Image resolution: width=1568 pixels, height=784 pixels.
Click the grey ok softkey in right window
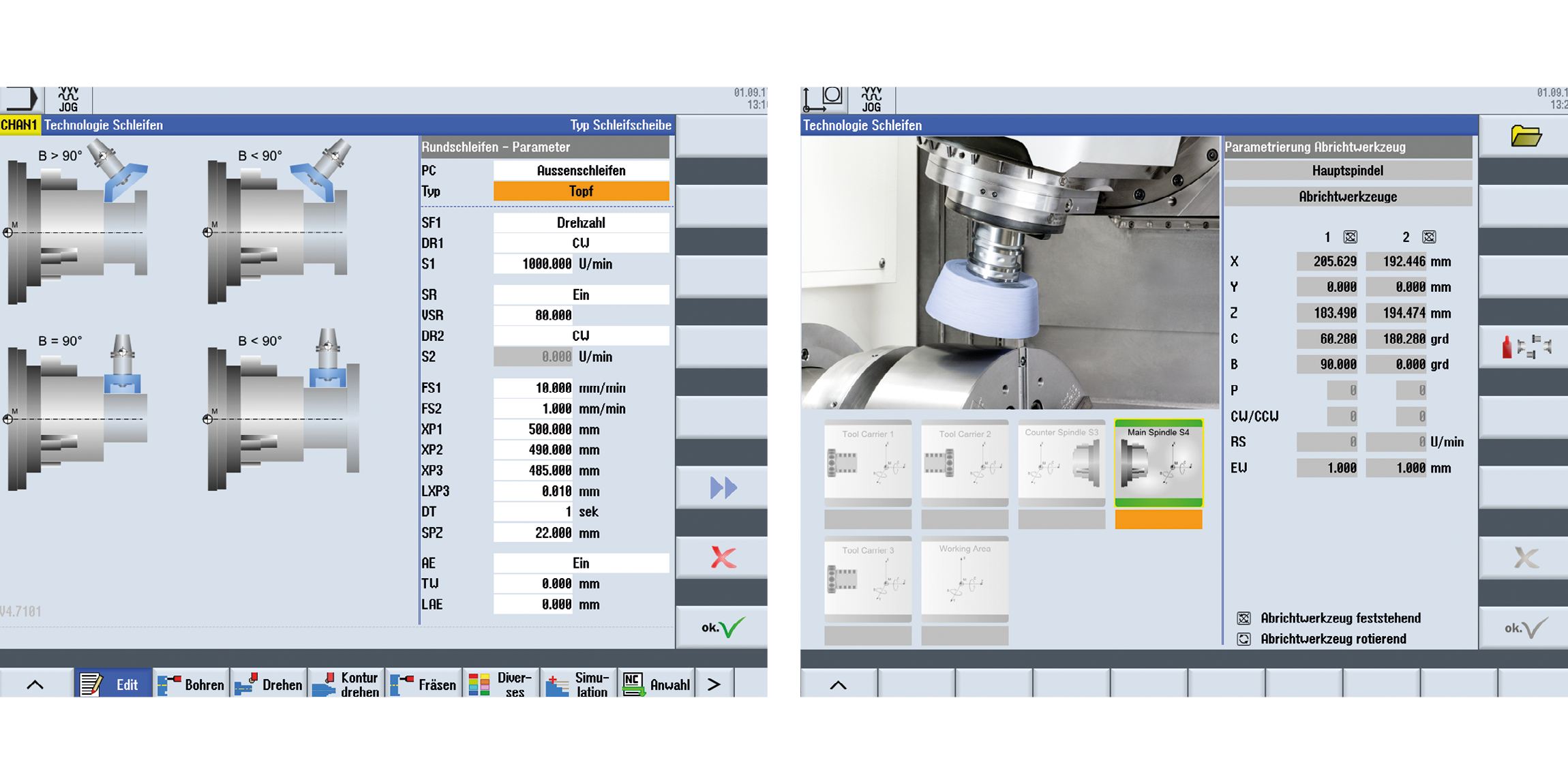tap(1526, 628)
